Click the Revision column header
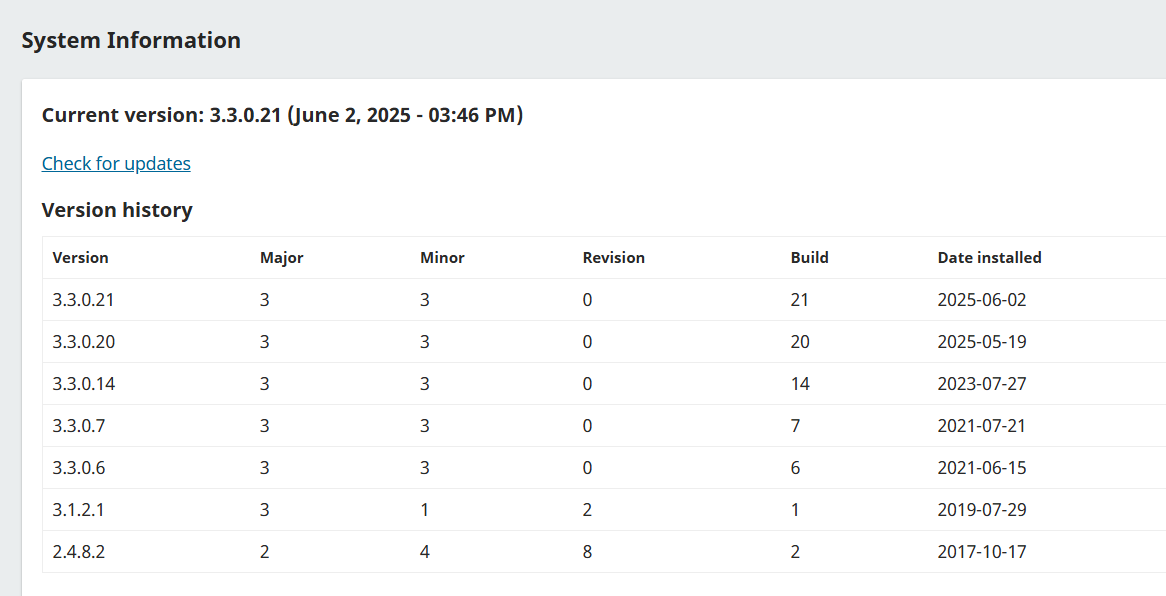The height and width of the screenshot is (596, 1166). [x=613, y=257]
